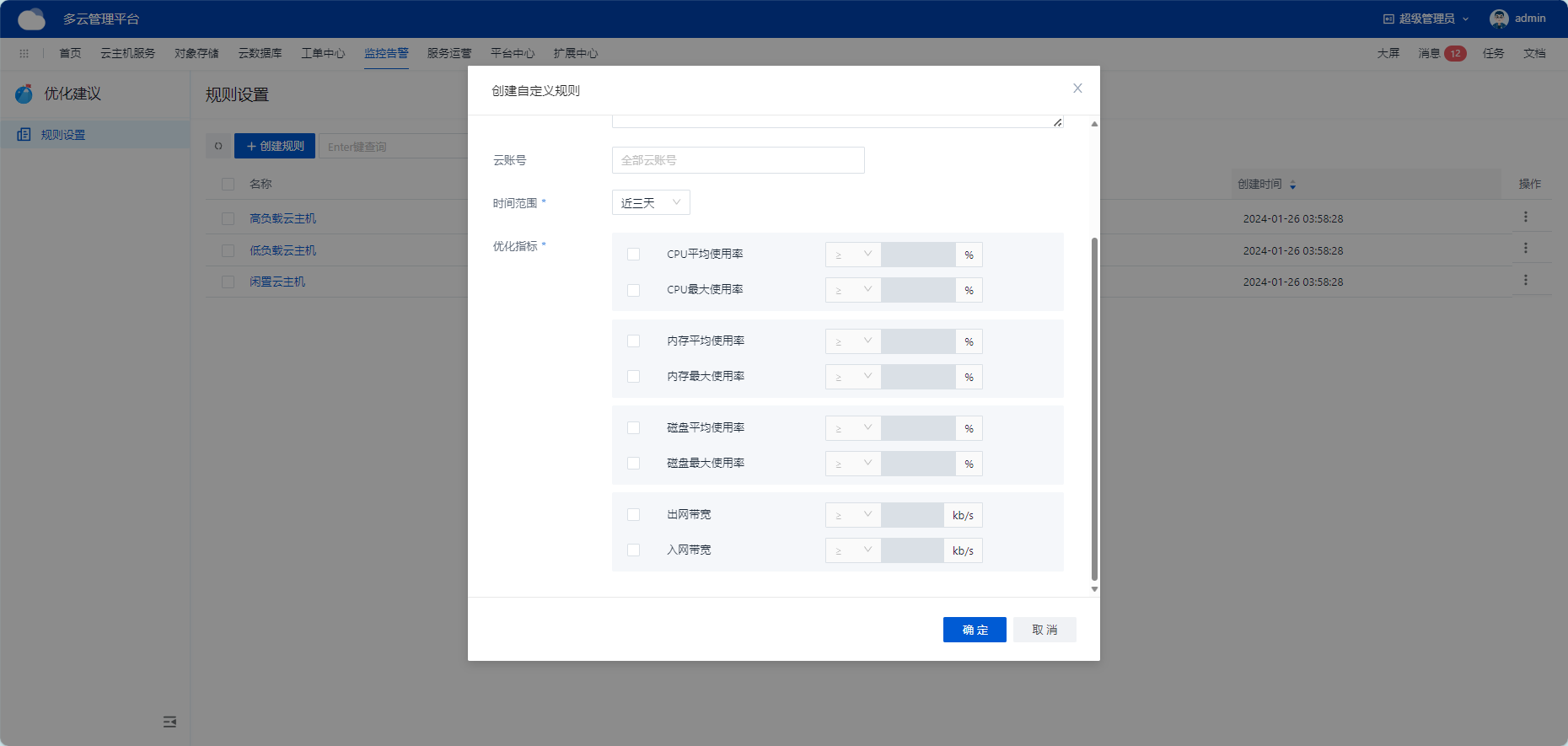Click the app grid launcher icon
Image resolution: width=1568 pixels, height=746 pixels.
tap(24, 53)
